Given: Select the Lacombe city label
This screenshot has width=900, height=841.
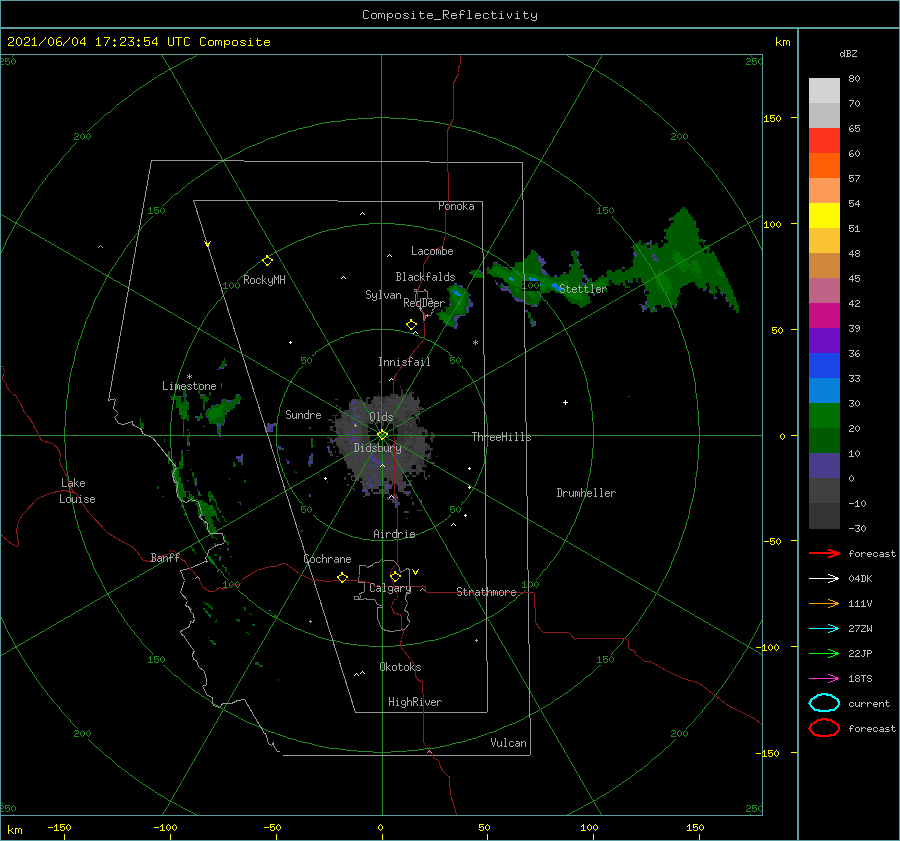Looking at the screenshot, I should point(432,251).
